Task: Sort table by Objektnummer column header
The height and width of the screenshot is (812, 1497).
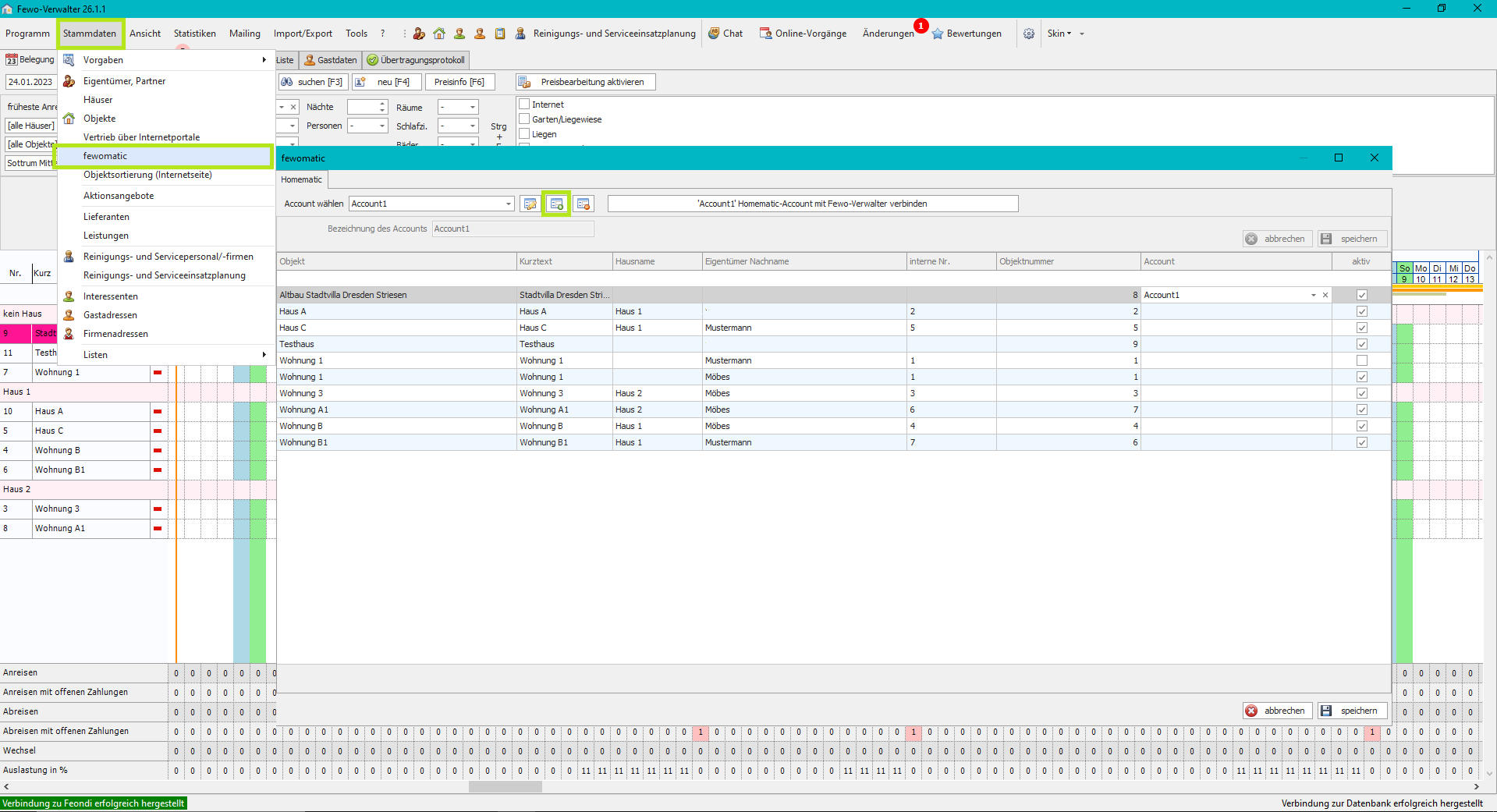Action: tap(1068, 261)
